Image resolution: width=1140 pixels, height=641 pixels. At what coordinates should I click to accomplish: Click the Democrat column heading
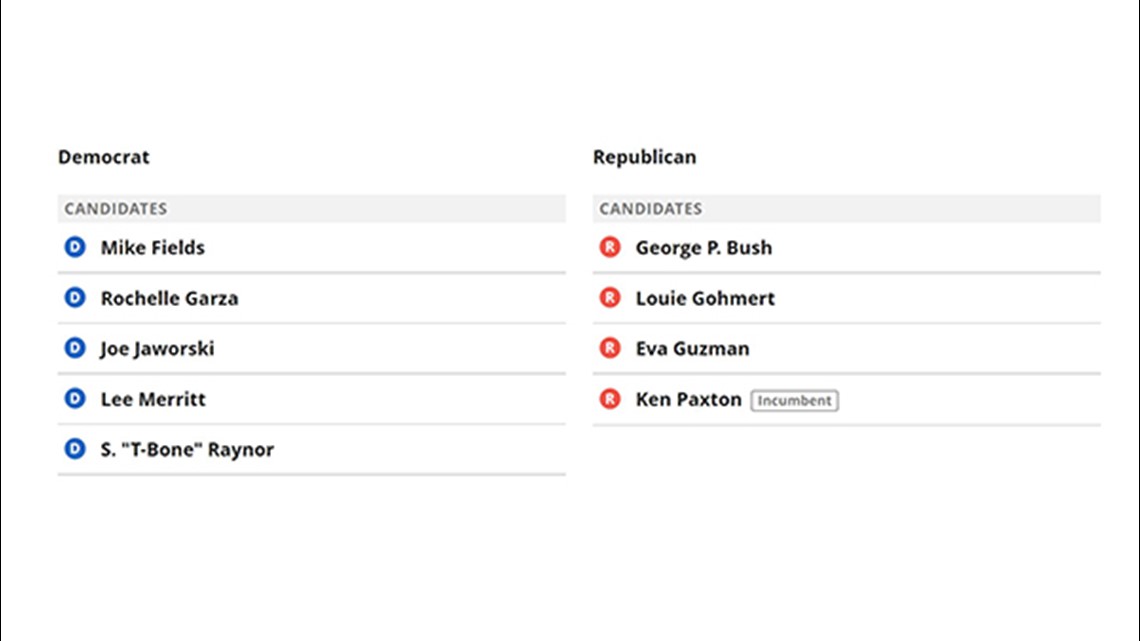click(x=104, y=157)
